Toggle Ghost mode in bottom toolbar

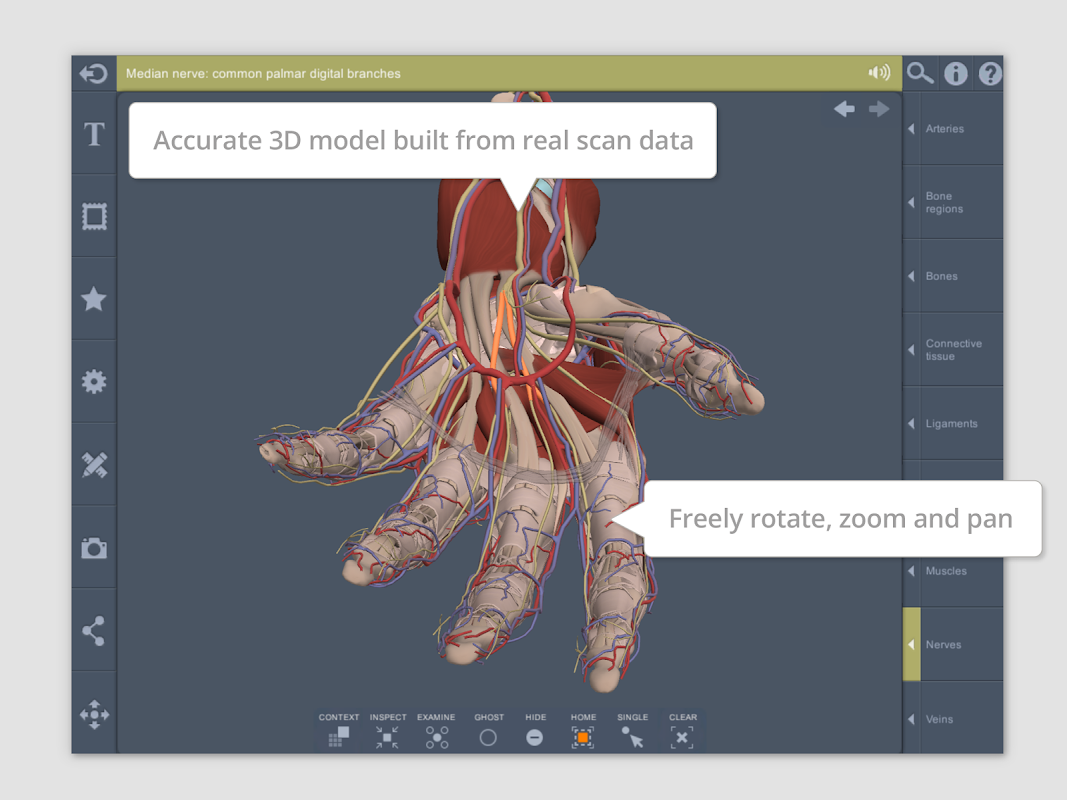(488, 731)
